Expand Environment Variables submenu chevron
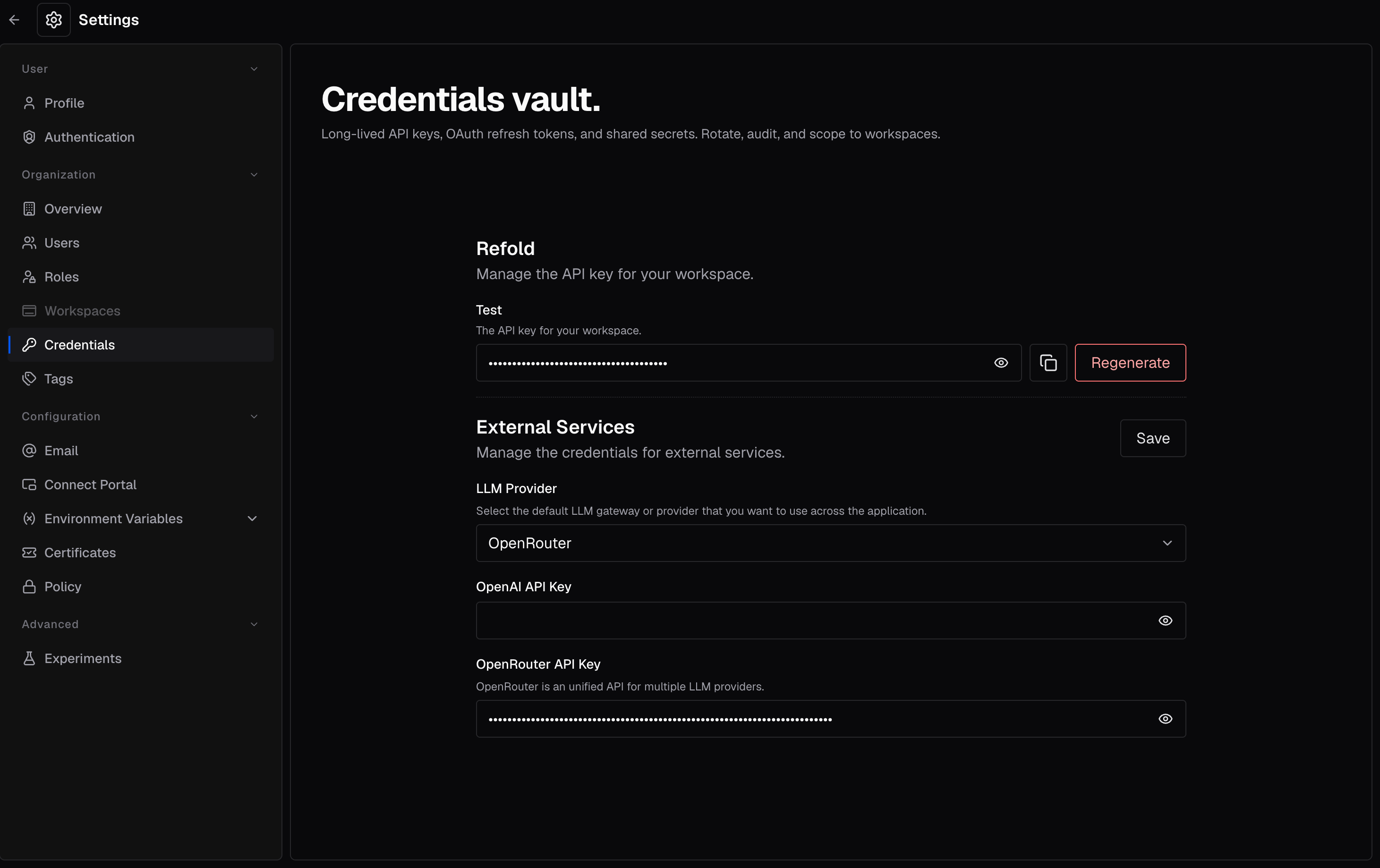Viewport: 1380px width, 868px height. coord(252,519)
